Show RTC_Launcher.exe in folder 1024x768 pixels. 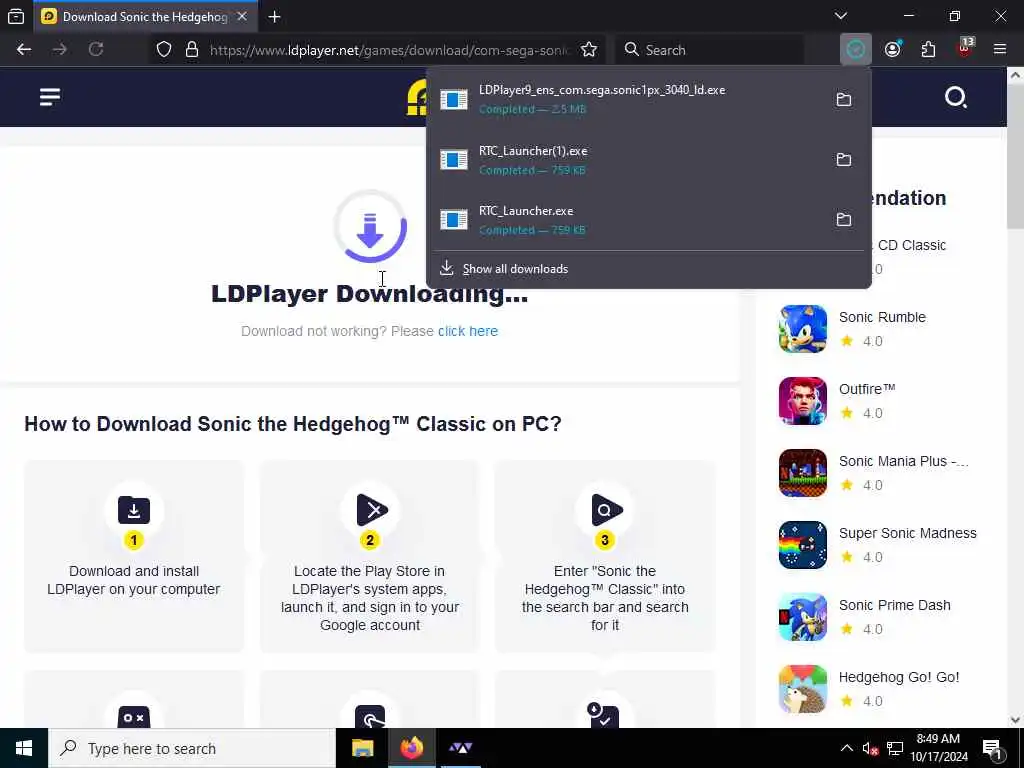(844, 219)
